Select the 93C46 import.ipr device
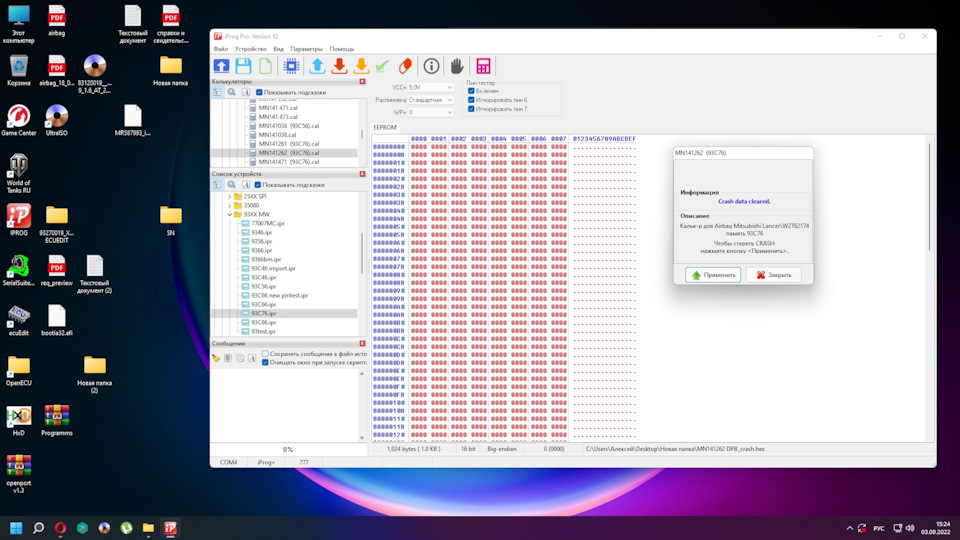Viewport: 960px width, 540px height. [x=273, y=268]
